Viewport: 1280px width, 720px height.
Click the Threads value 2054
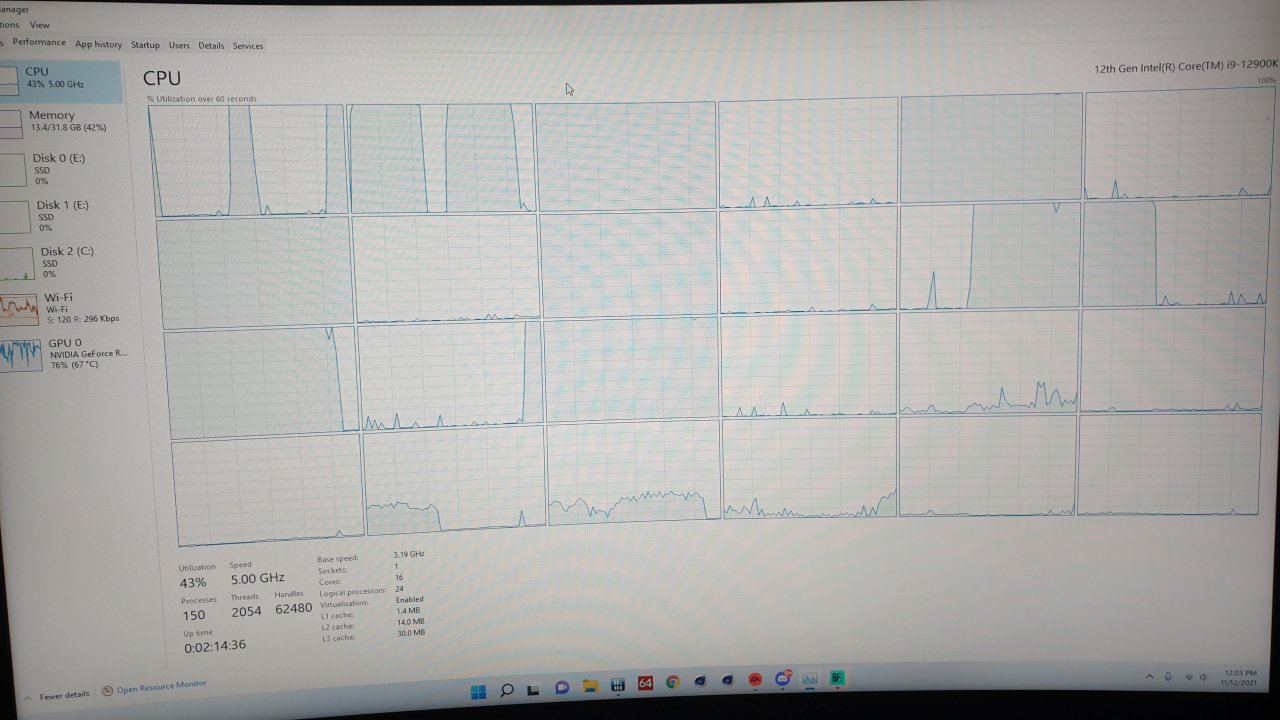(246, 611)
